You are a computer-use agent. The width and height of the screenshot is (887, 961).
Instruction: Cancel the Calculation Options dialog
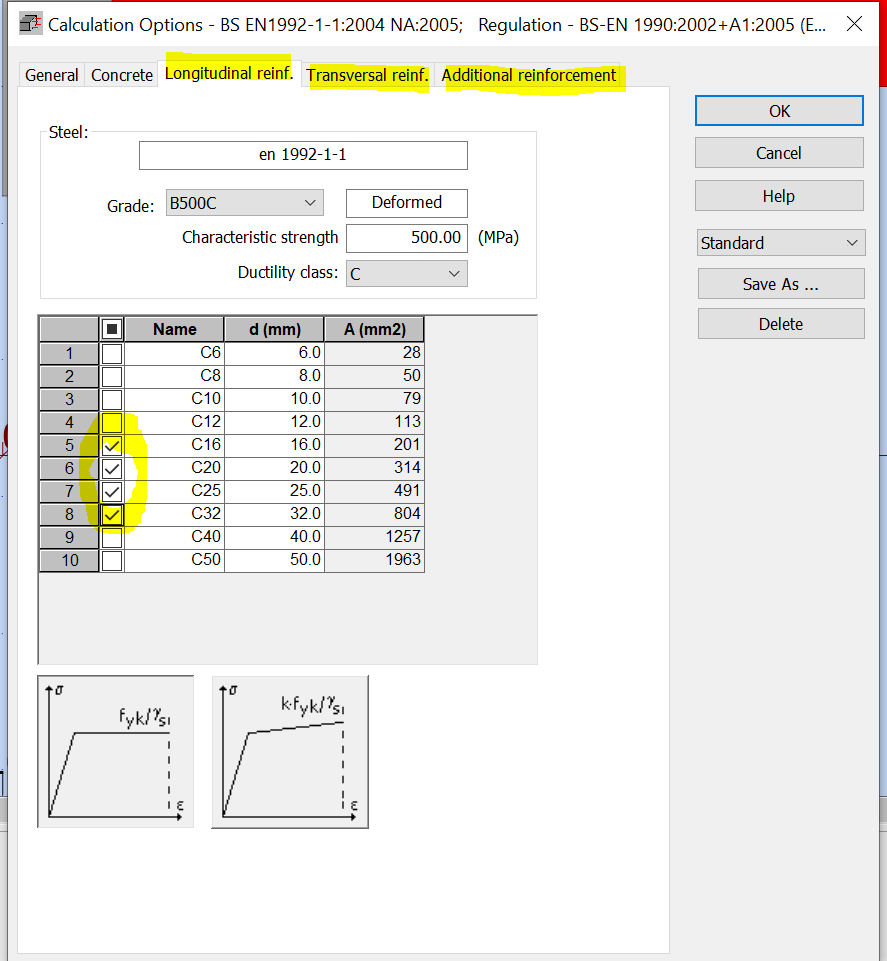point(778,152)
